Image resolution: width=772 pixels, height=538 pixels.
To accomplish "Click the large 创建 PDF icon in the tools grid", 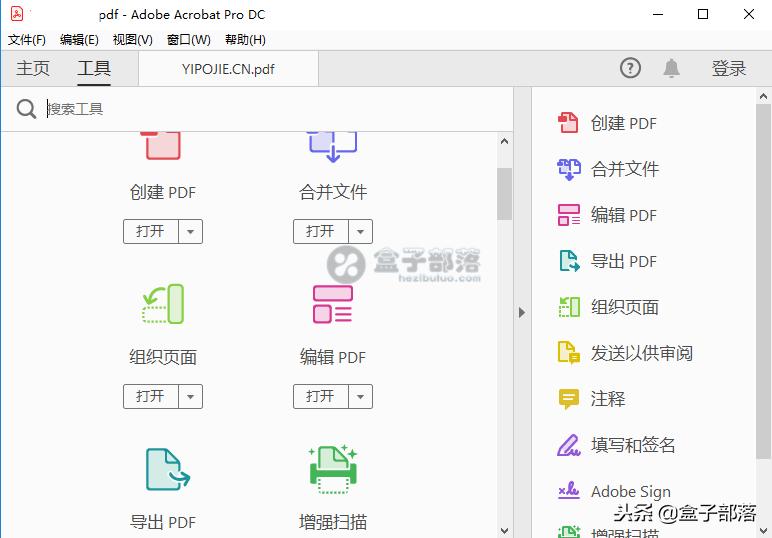I will click(161, 146).
